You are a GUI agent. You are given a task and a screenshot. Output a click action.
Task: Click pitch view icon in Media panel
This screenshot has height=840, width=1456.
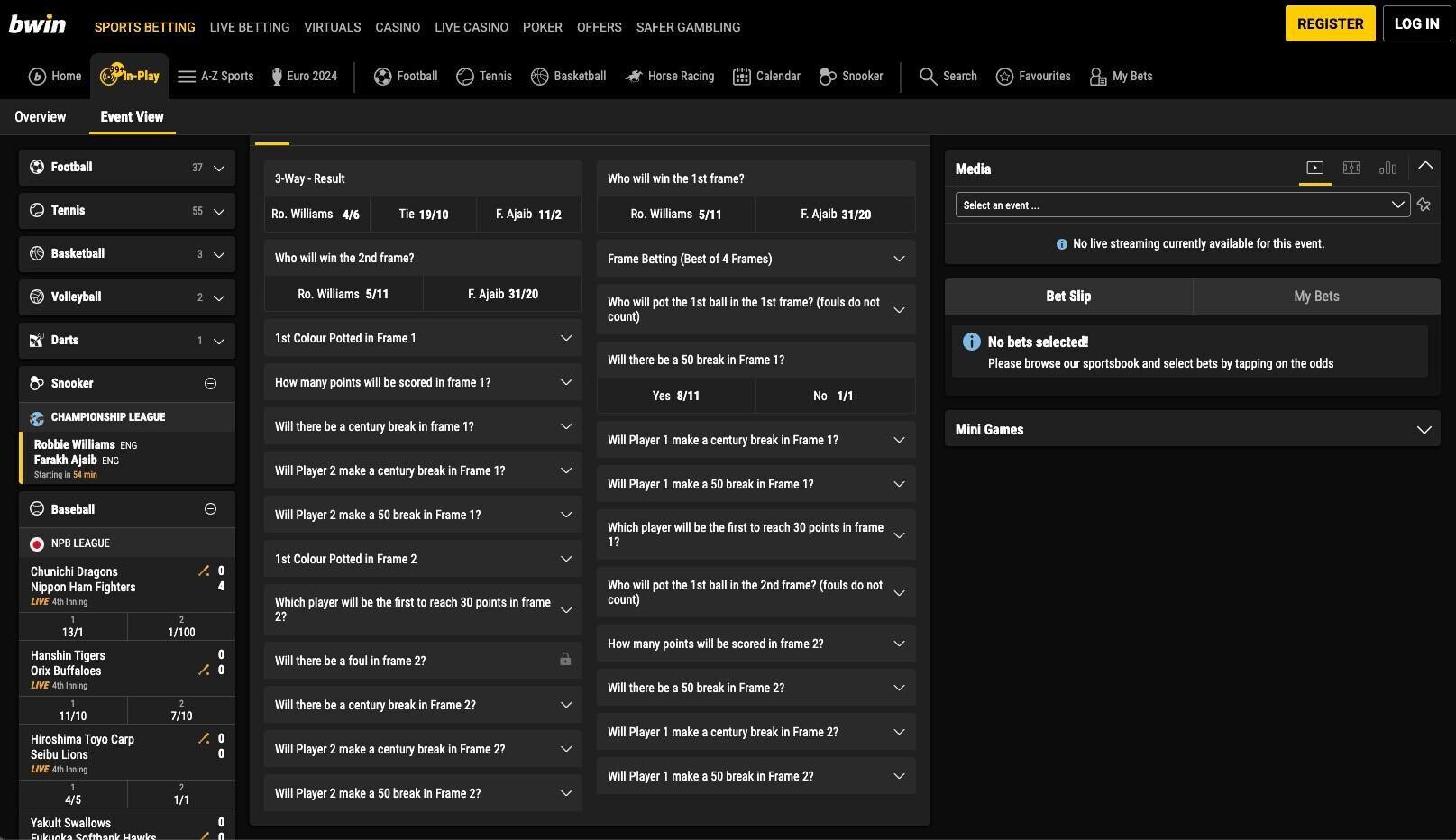pos(1351,168)
